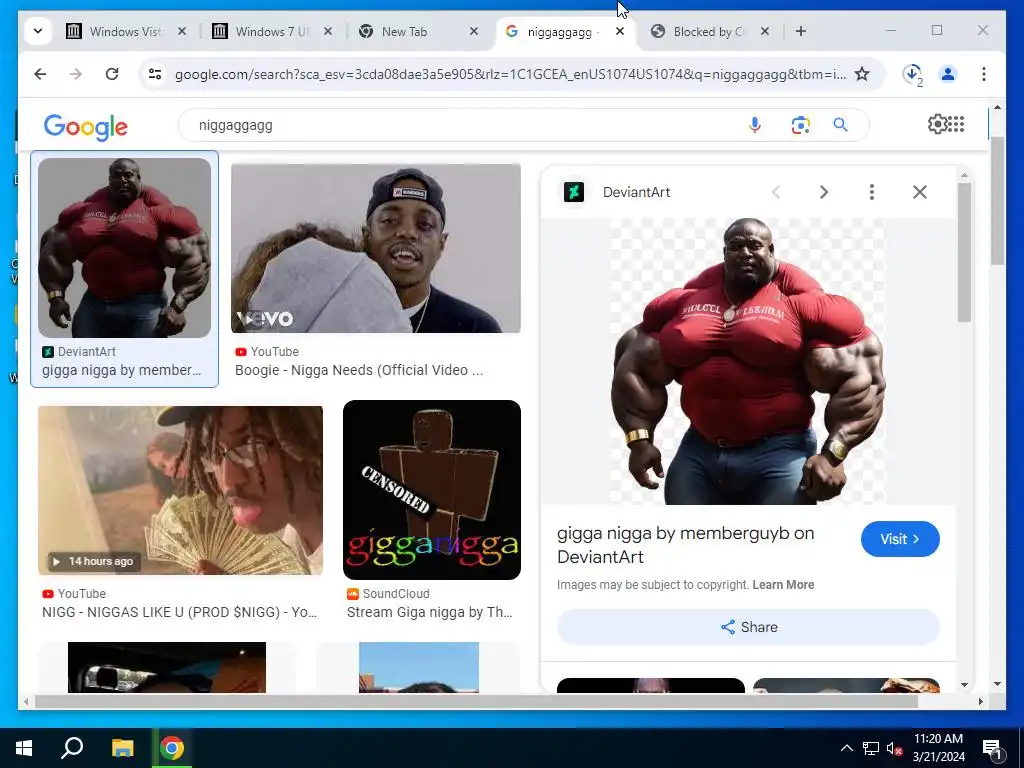This screenshot has width=1024, height=768.
Task: Close the active Google search tab
Action: [x=620, y=31]
